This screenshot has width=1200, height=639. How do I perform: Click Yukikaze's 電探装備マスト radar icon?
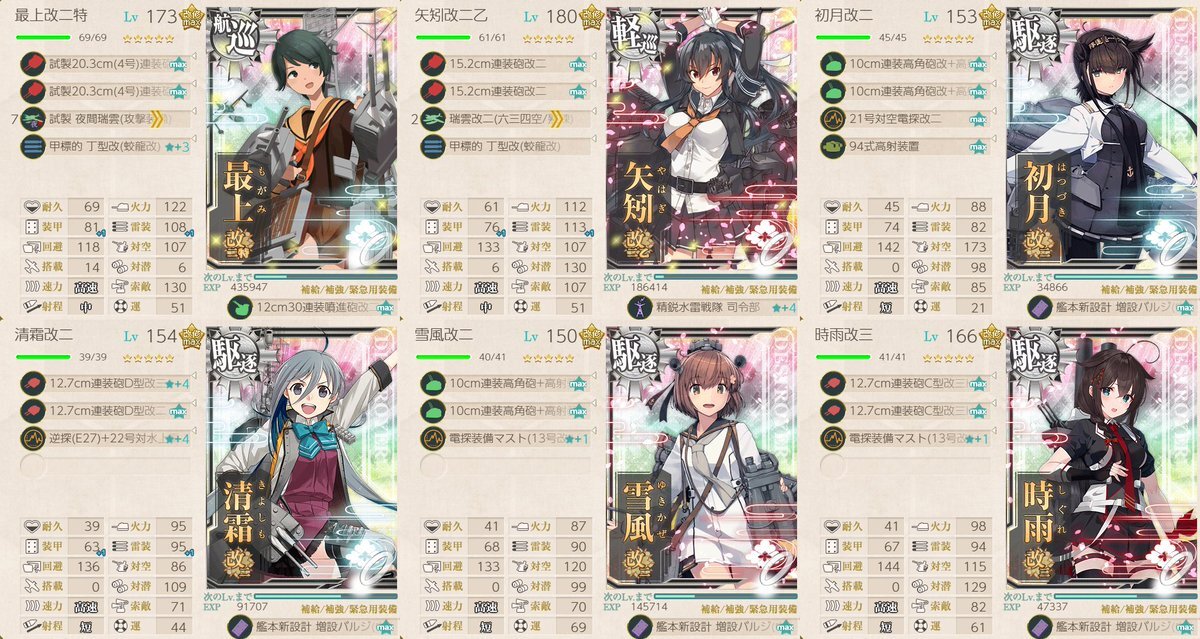pyautogui.click(x=431, y=437)
